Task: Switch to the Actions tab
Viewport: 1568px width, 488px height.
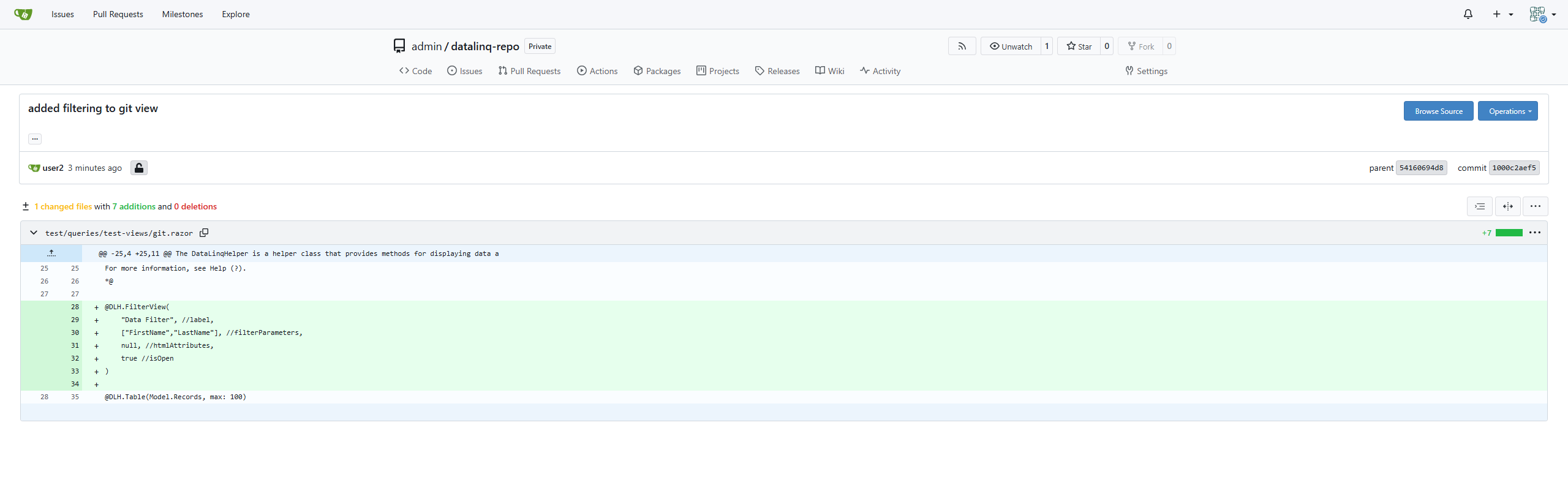Action: pyautogui.click(x=597, y=71)
